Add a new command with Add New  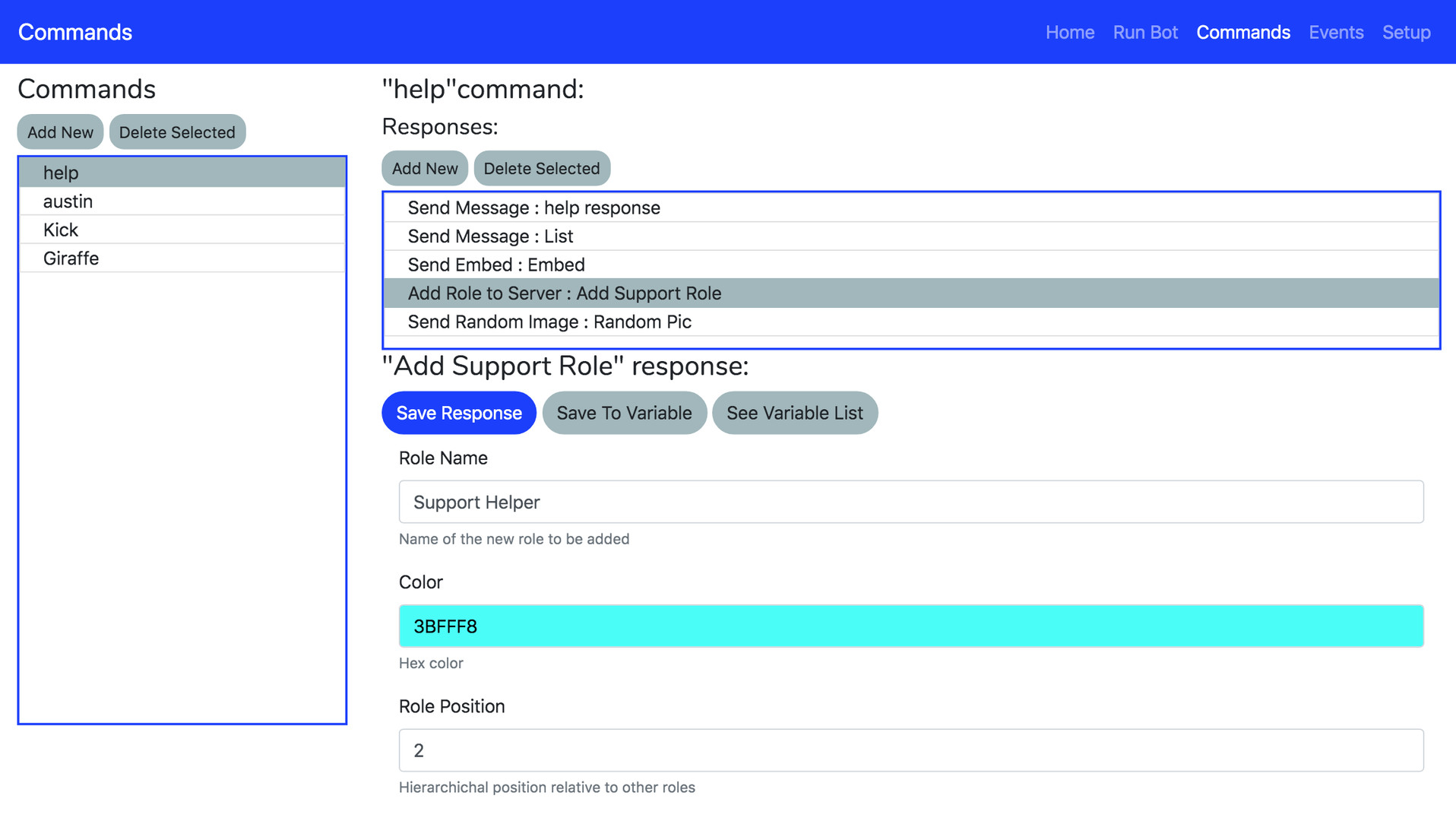coord(60,132)
